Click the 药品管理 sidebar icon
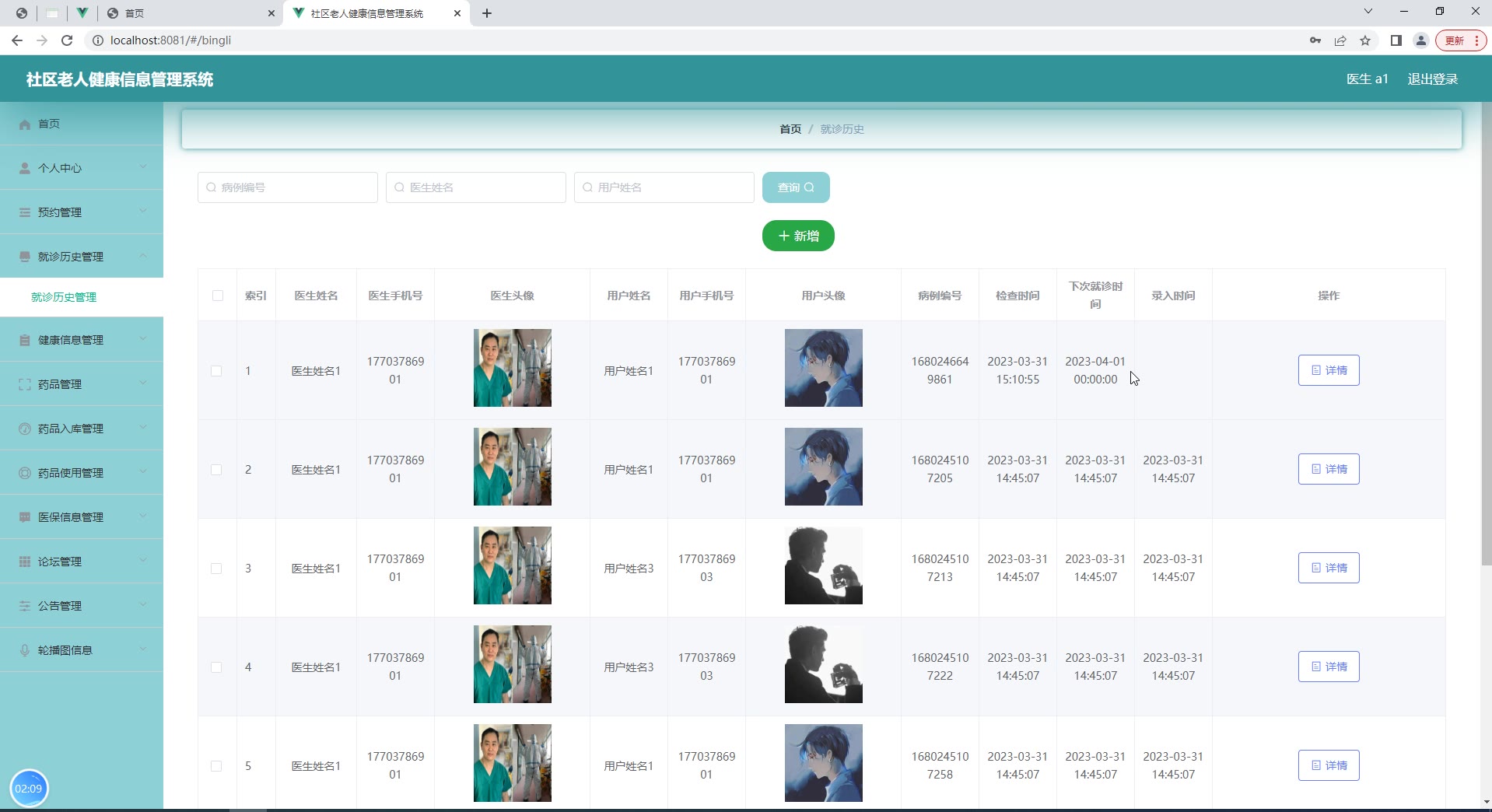1492x812 pixels. 25,384
